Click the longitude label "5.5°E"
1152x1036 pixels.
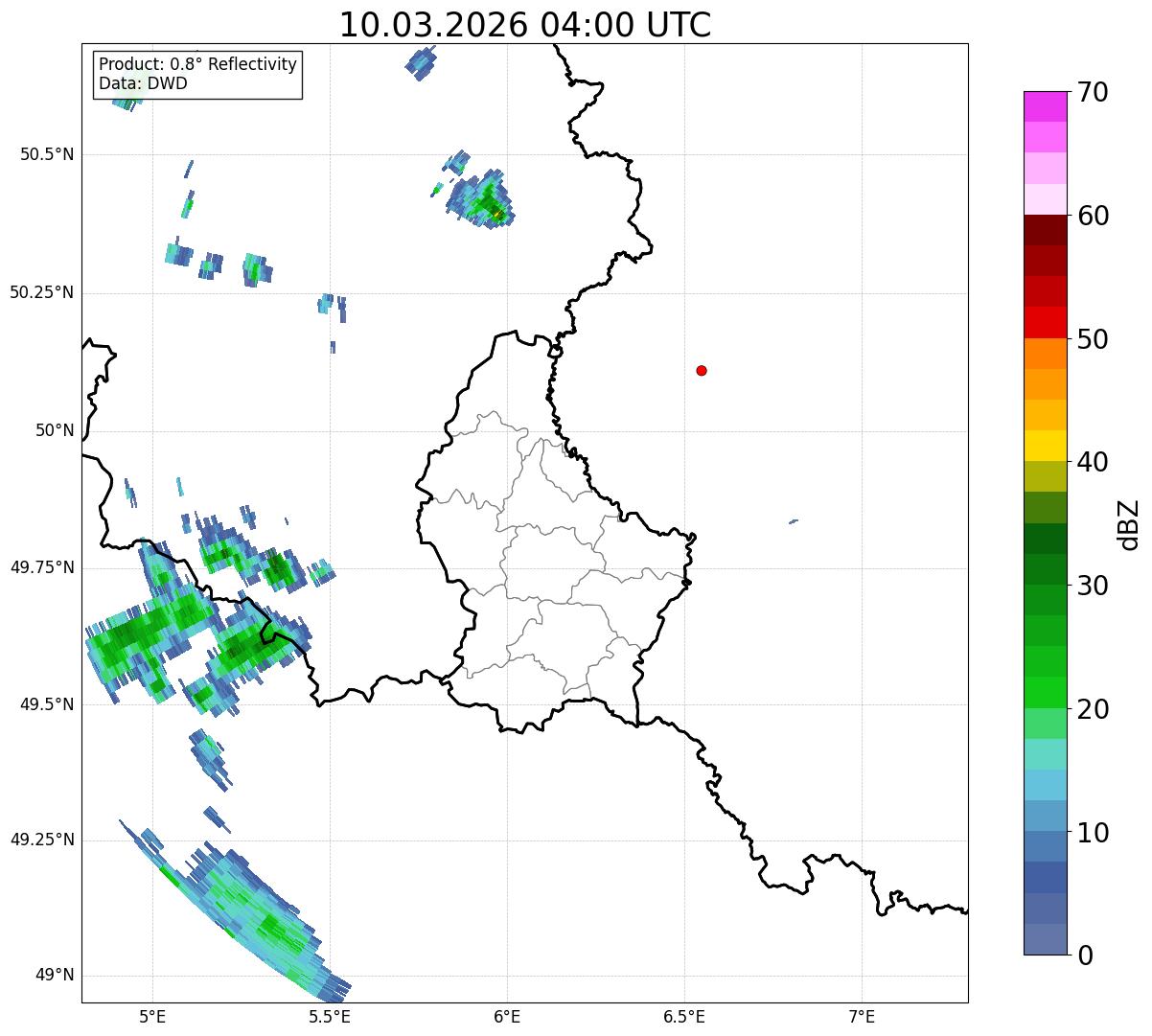330,1017
